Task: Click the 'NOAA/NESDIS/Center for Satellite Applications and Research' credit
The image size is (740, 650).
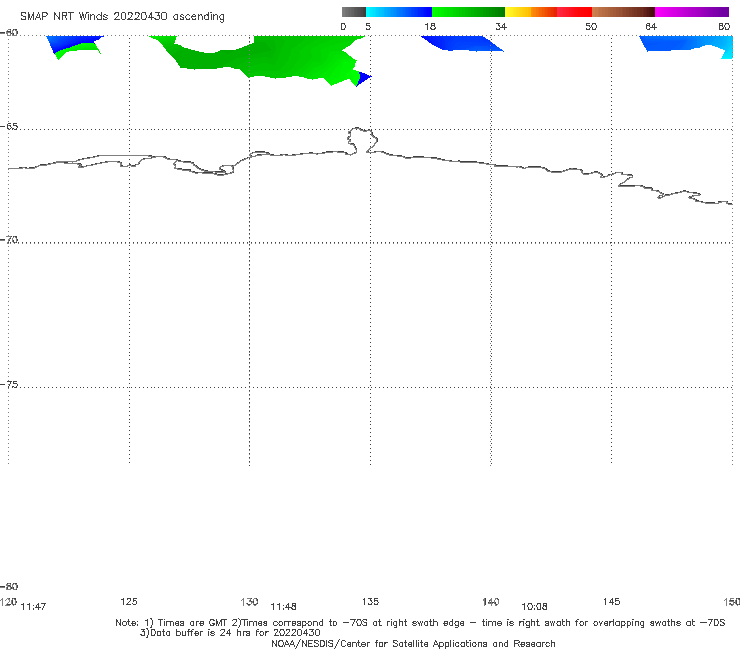Action: (x=413, y=643)
